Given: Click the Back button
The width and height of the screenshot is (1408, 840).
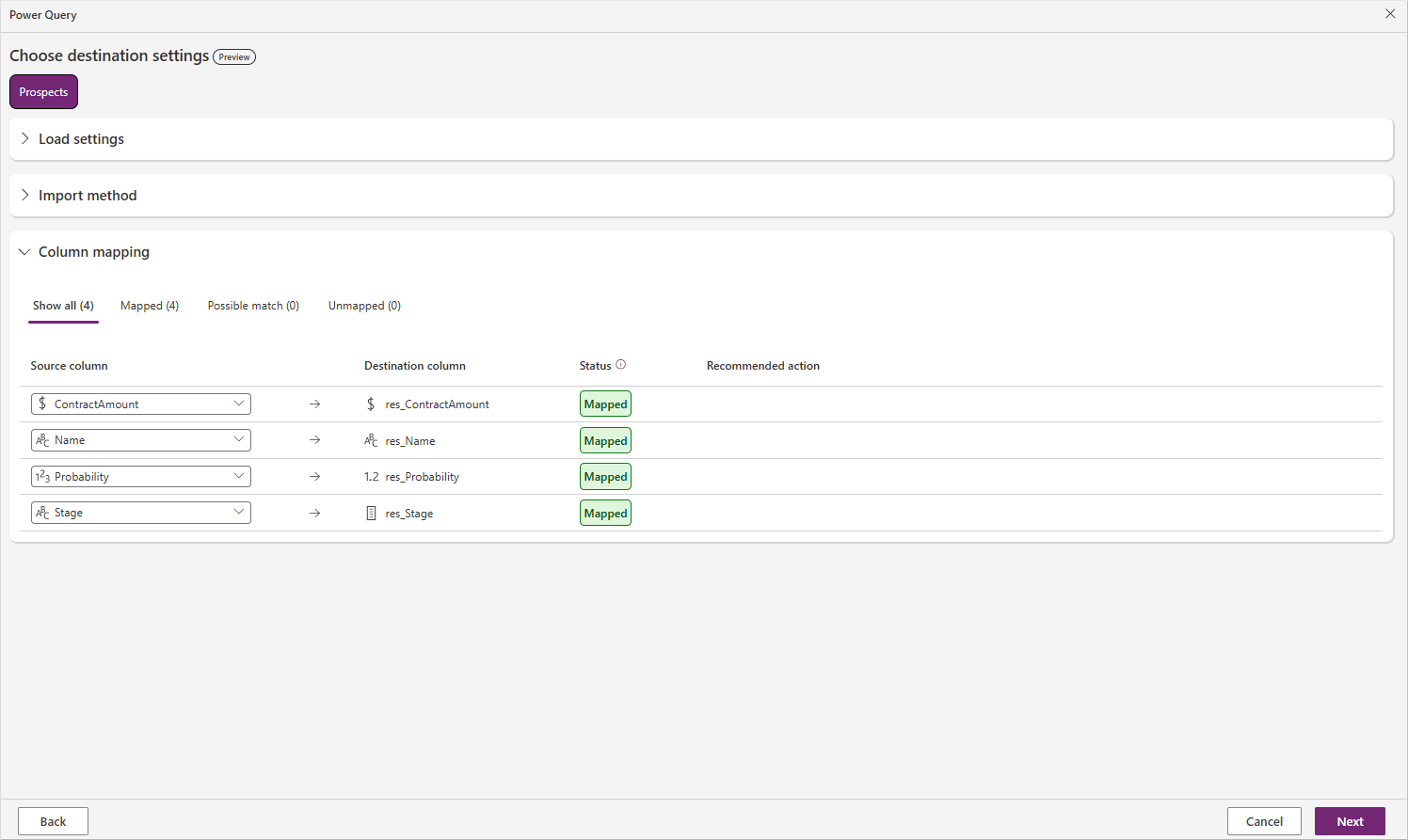Looking at the screenshot, I should pyautogui.click(x=53, y=821).
